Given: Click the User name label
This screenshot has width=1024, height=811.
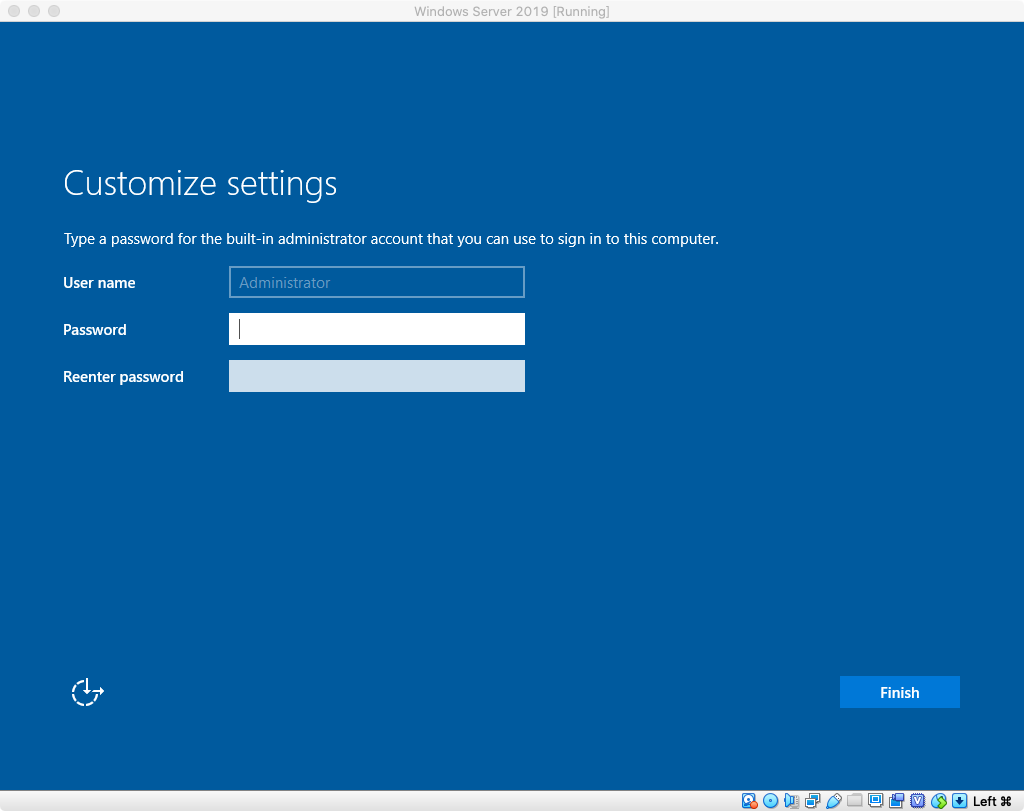Looking at the screenshot, I should click(x=99, y=283).
